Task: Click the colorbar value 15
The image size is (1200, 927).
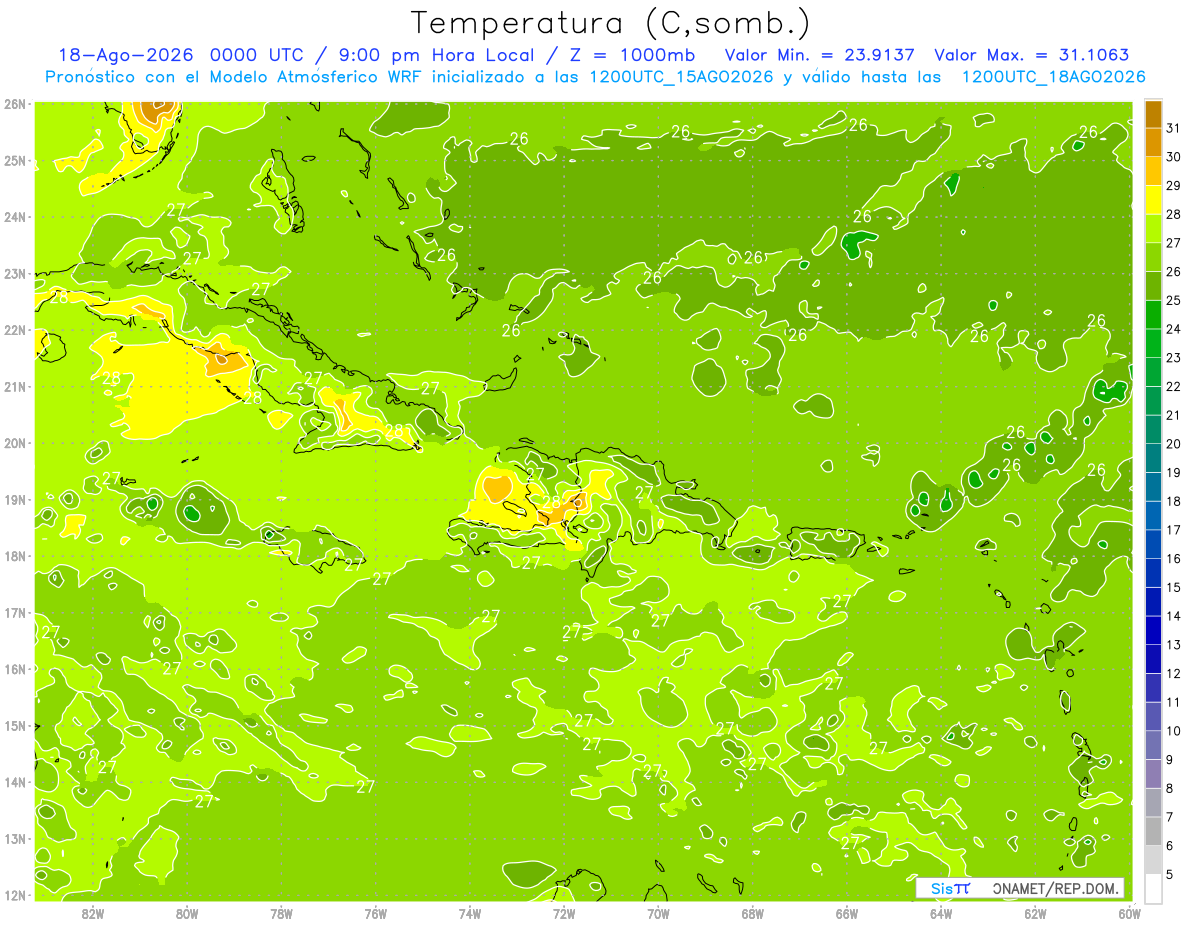Action: tap(1174, 587)
